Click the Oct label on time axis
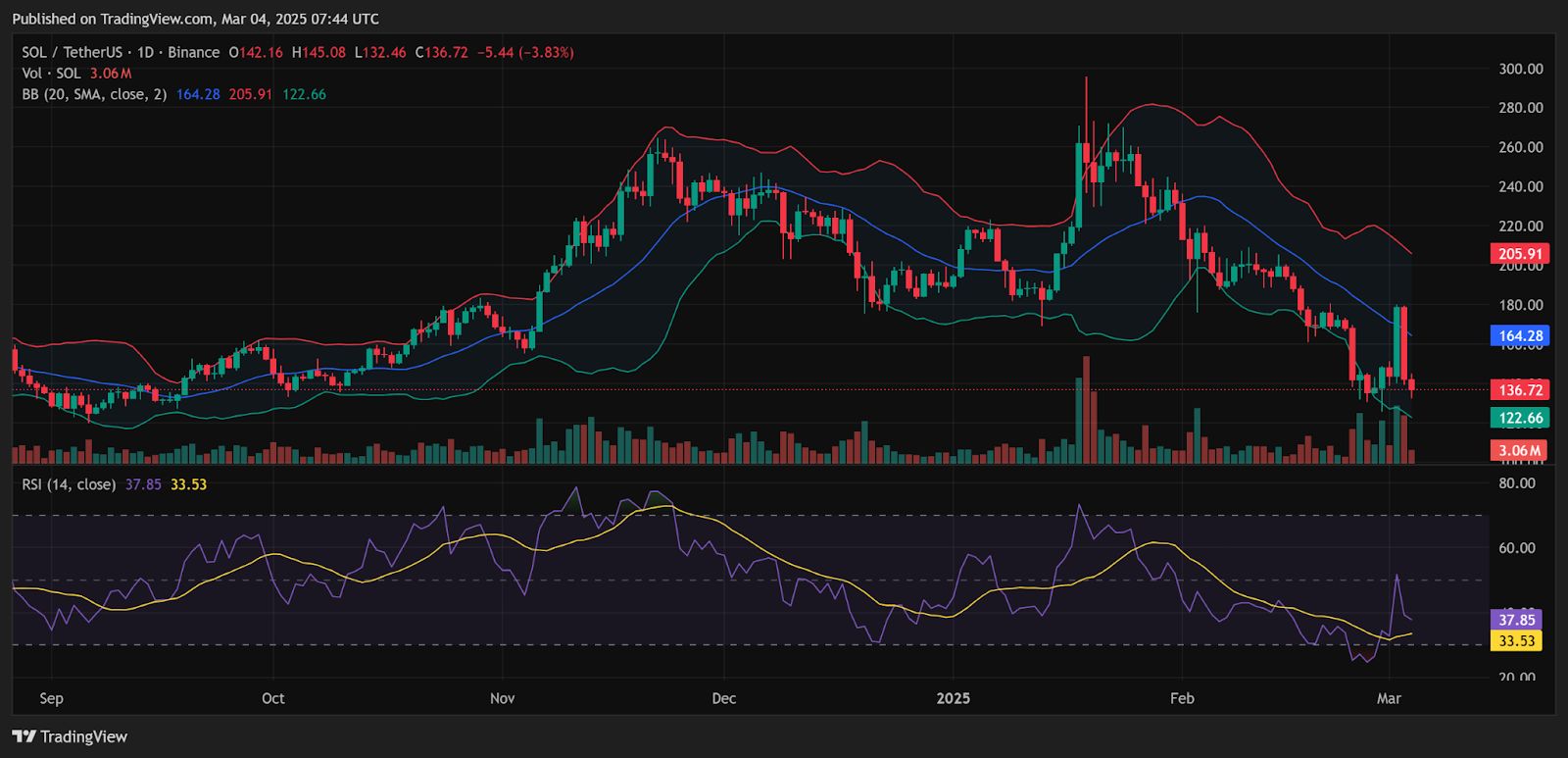 click(273, 698)
